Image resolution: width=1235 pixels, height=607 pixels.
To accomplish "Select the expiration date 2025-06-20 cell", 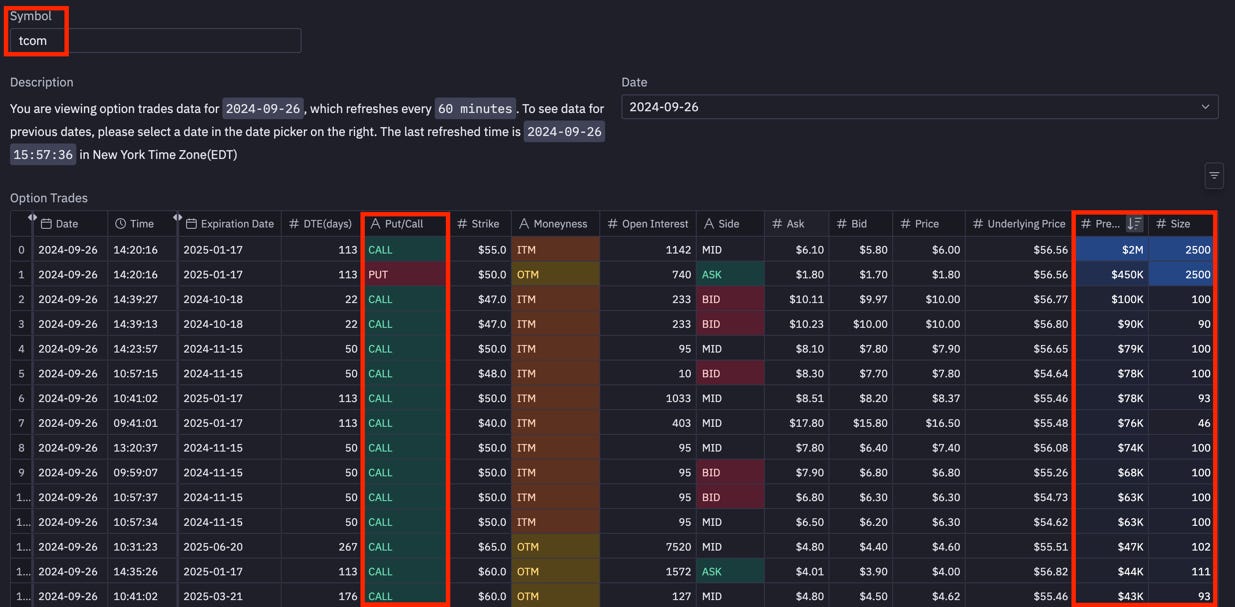I will coord(229,547).
